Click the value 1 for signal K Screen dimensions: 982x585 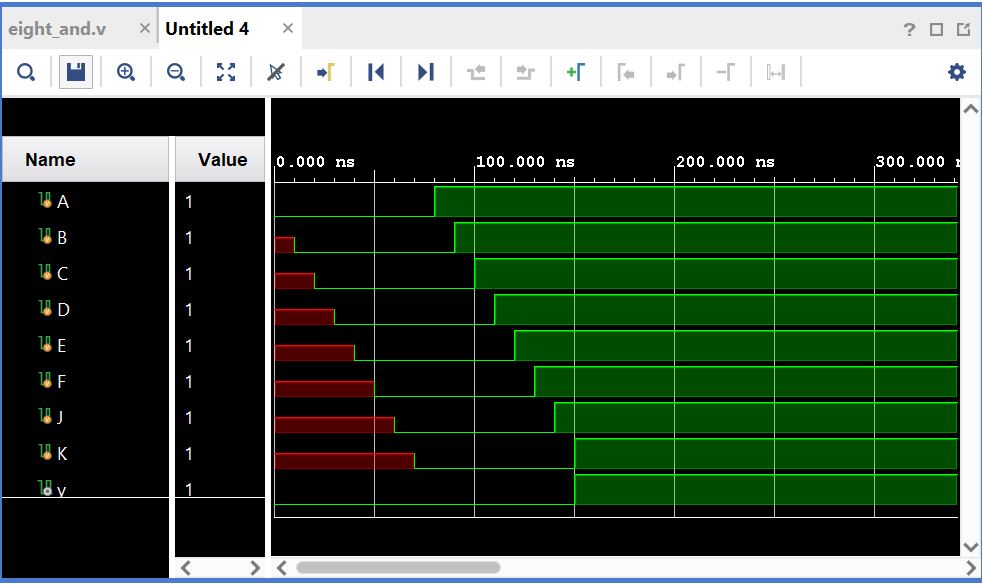click(189, 454)
